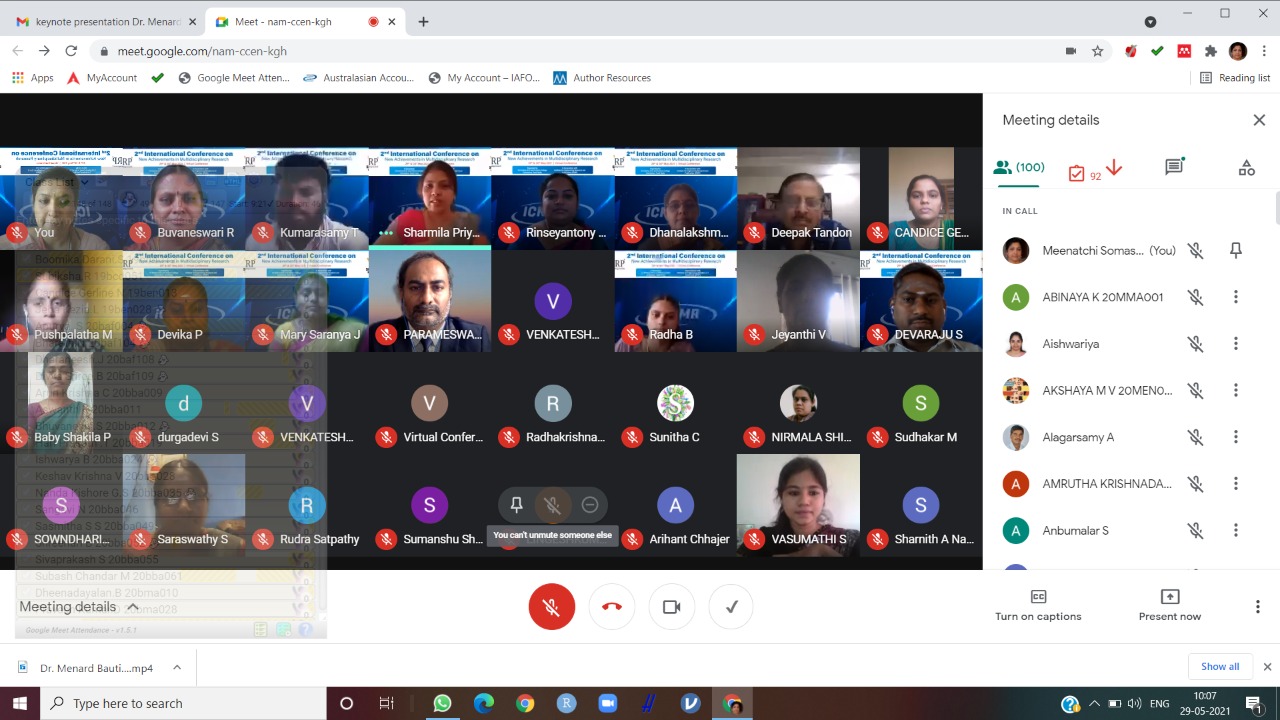This screenshot has height=720, width=1280.
Task: Open options for Alagarsamy A
Action: (x=1236, y=437)
